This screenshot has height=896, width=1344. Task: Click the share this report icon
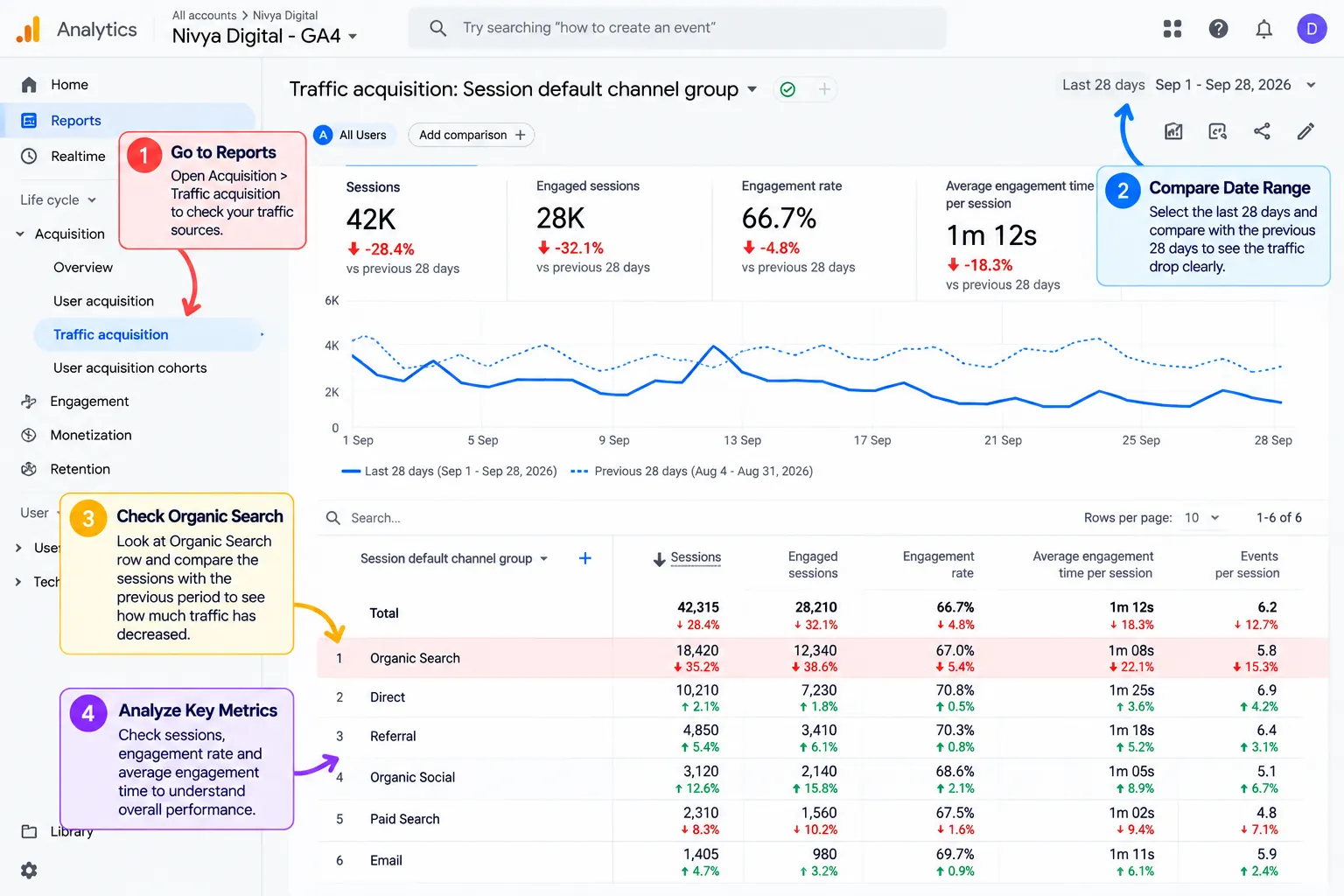pos(1262,131)
